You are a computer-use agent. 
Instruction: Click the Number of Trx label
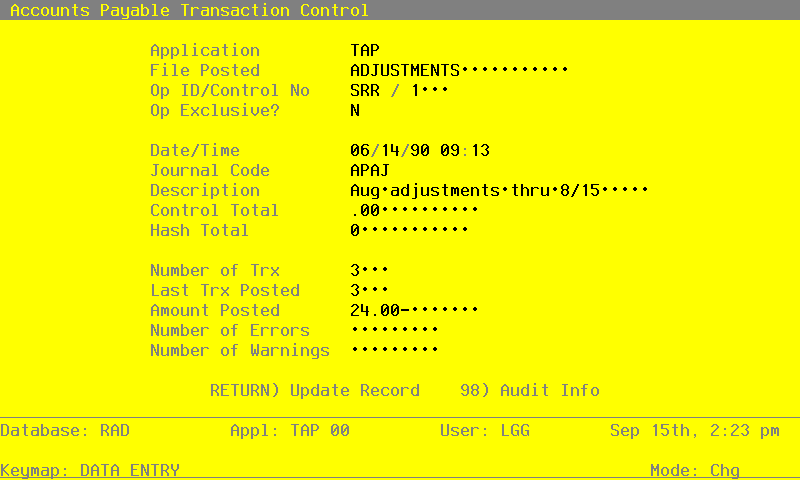tap(215, 270)
